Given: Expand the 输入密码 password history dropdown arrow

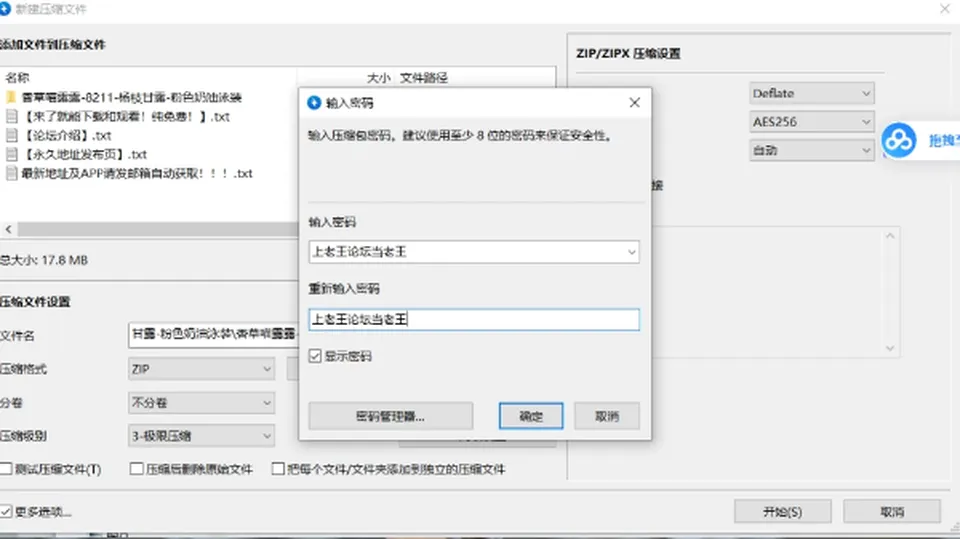Looking at the screenshot, I should coord(631,252).
